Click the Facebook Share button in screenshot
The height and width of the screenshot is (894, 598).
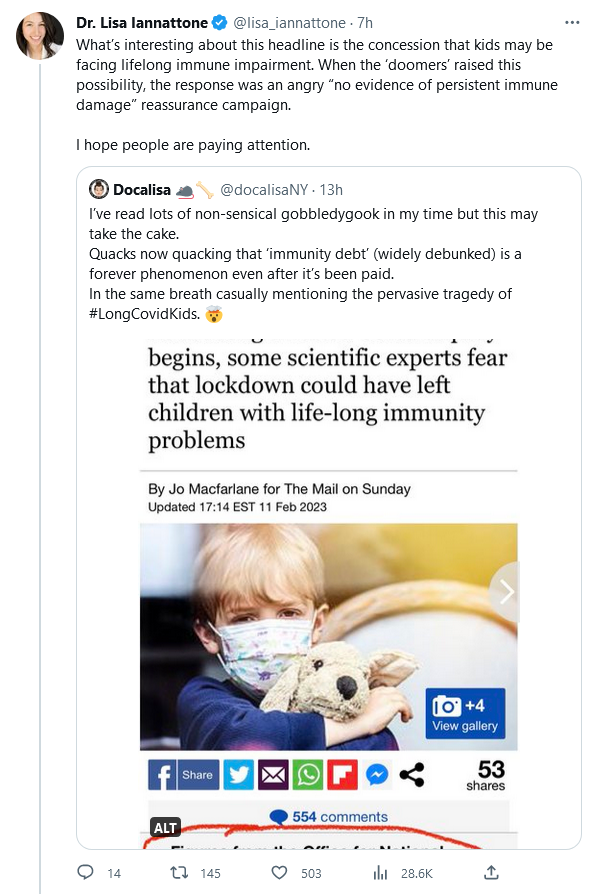(x=184, y=775)
